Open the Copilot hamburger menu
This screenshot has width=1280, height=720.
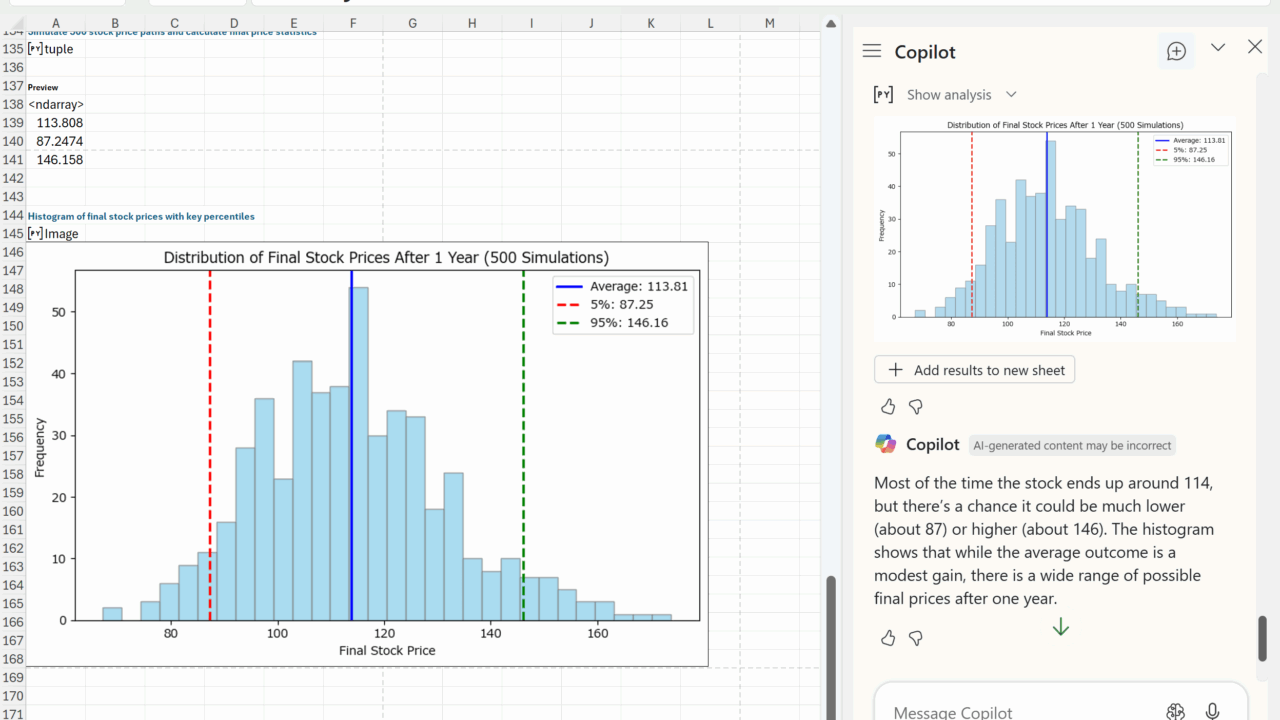[872, 51]
